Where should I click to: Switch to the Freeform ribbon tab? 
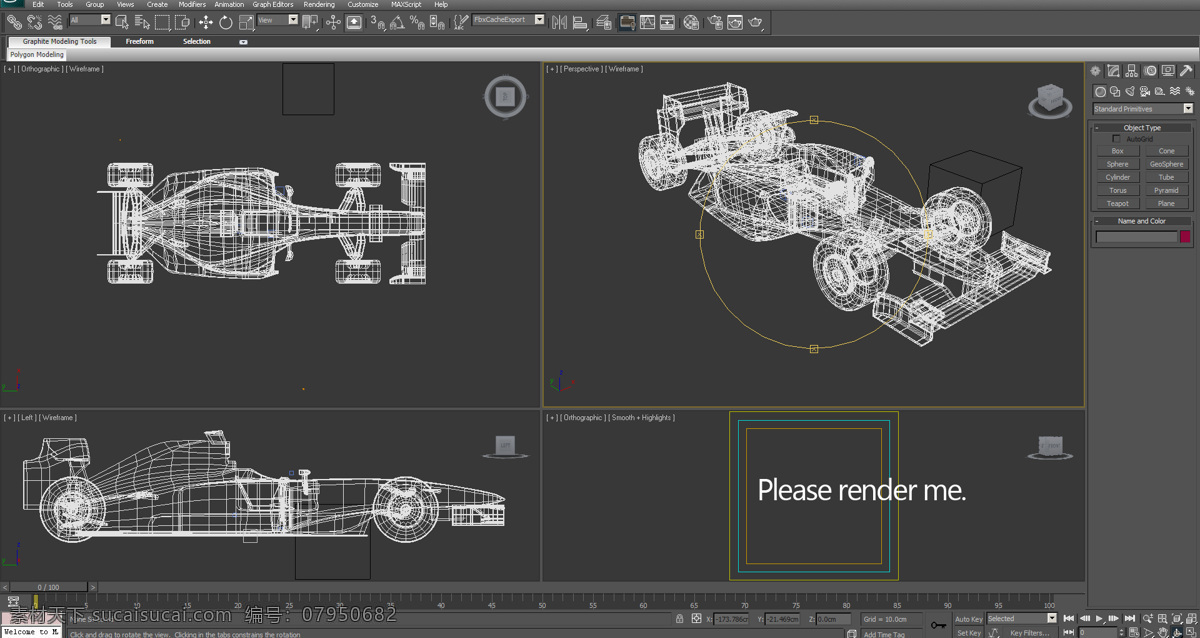click(140, 42)
